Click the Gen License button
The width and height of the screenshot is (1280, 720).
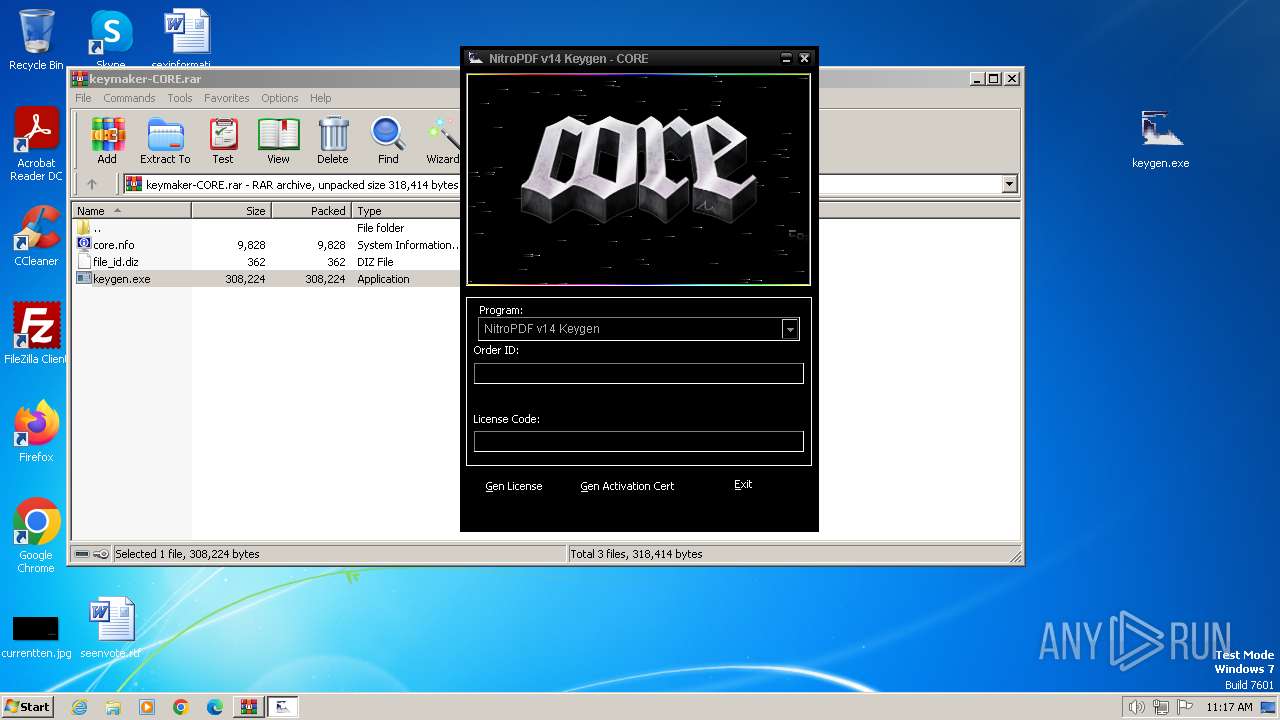pyautogui.click(x=514, y=486)
